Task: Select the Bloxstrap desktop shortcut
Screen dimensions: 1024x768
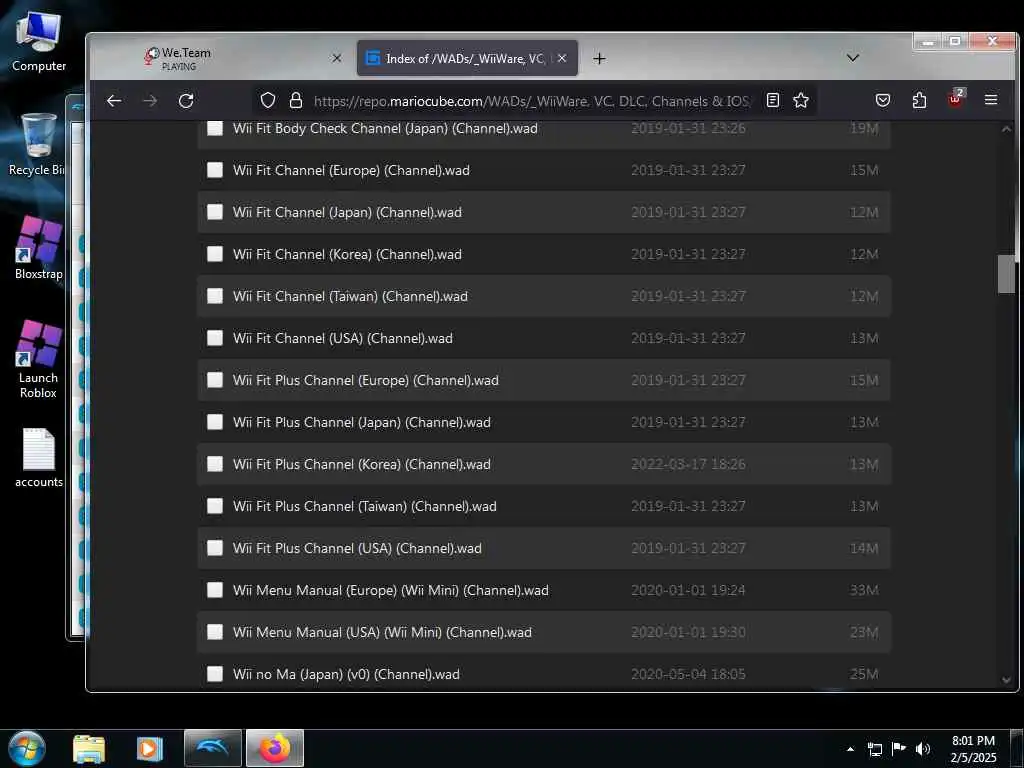Action: [39, 248]
